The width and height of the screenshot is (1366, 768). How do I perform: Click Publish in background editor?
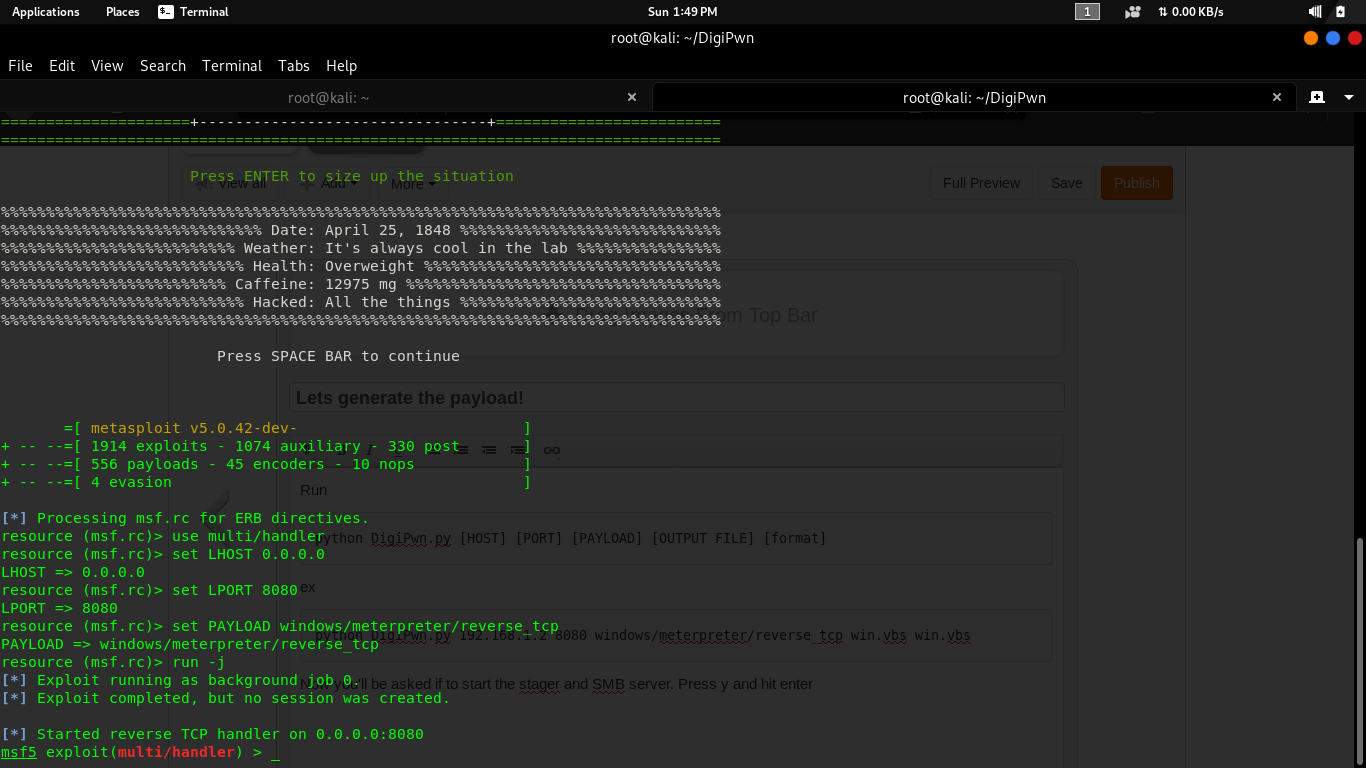click(x=1136, y=183)
